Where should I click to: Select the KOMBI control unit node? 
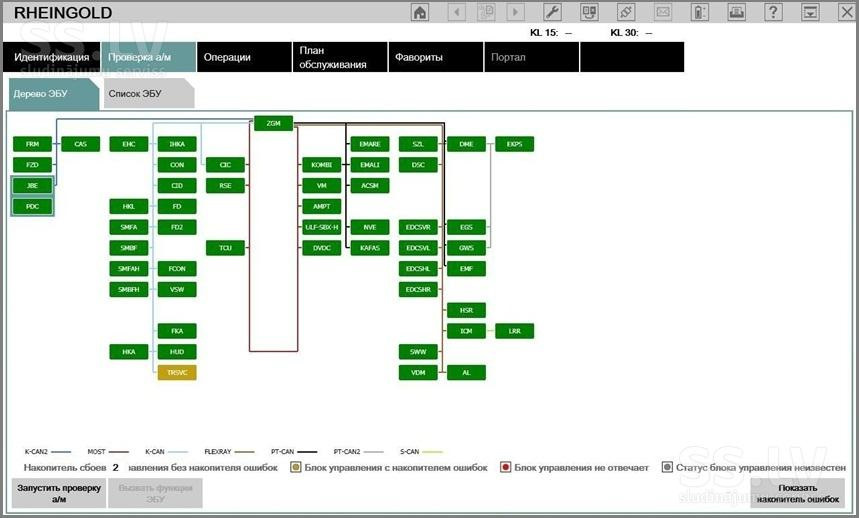tap(322, 165)
